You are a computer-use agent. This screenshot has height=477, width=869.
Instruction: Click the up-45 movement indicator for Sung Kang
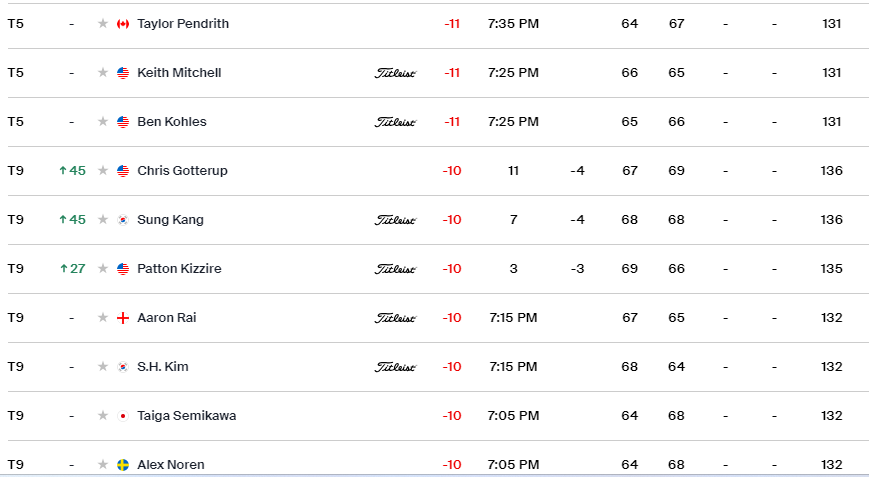pyautogui.click(x=72, y=220)
